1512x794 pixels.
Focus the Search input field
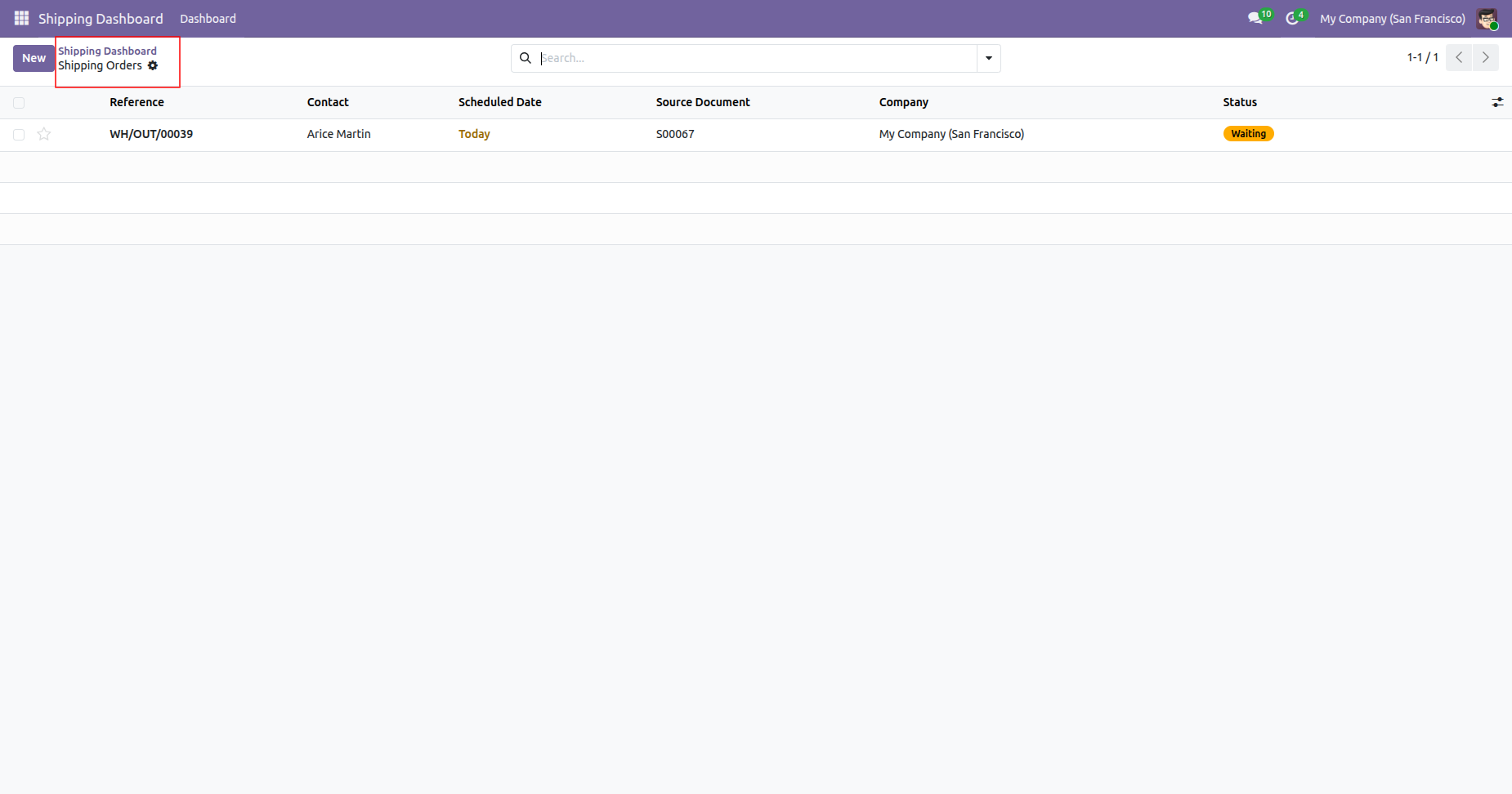point(757,58)
